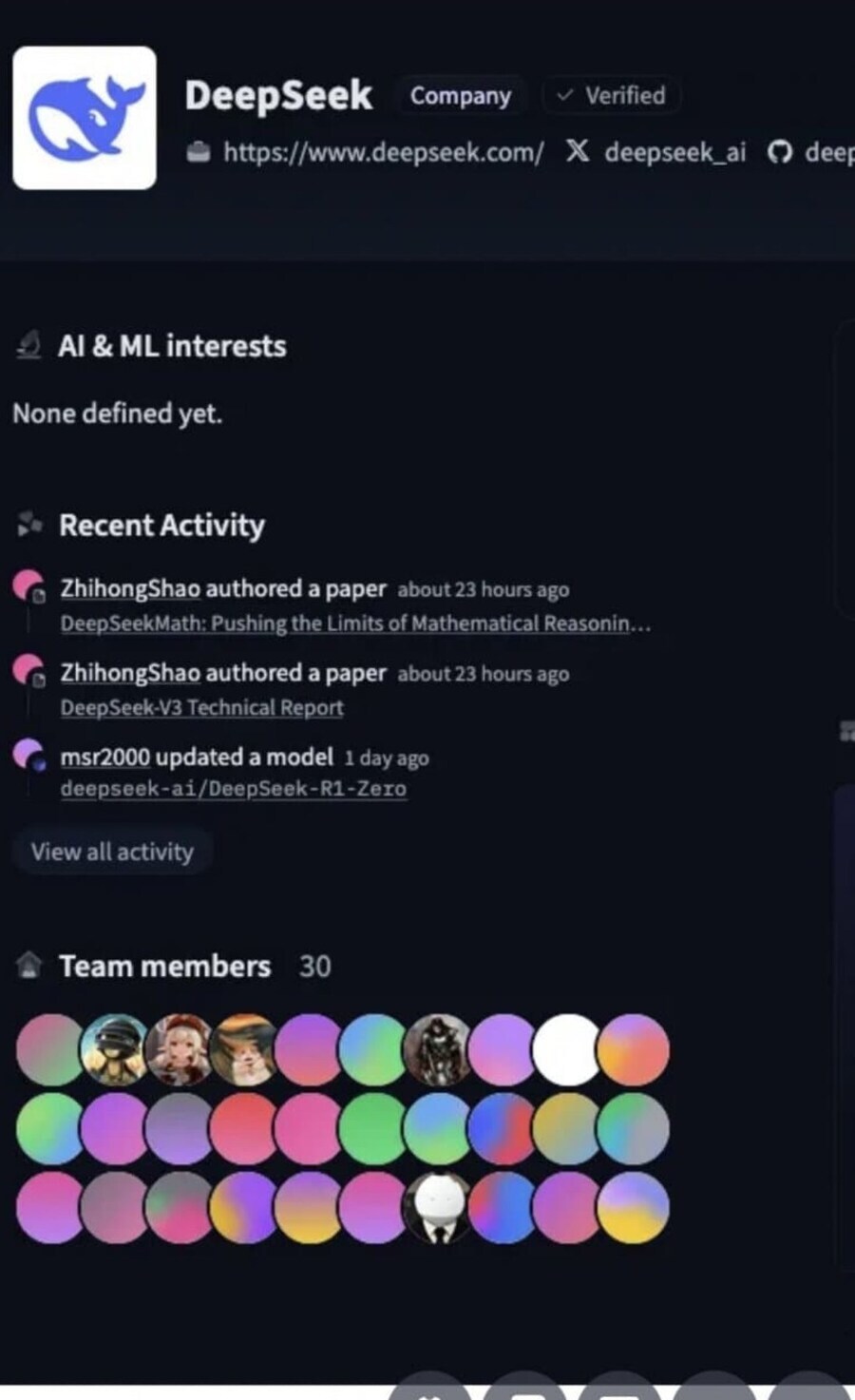Select the helmeted character team member avatar
Image resolution: width=855 pixels, height=1400 pixels.
(115, 1049)
